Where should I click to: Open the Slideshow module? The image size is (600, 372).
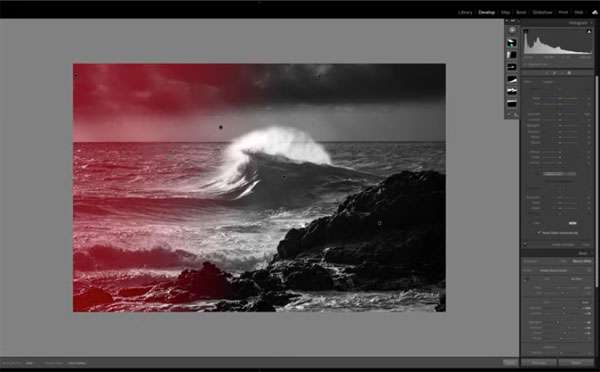542,12
